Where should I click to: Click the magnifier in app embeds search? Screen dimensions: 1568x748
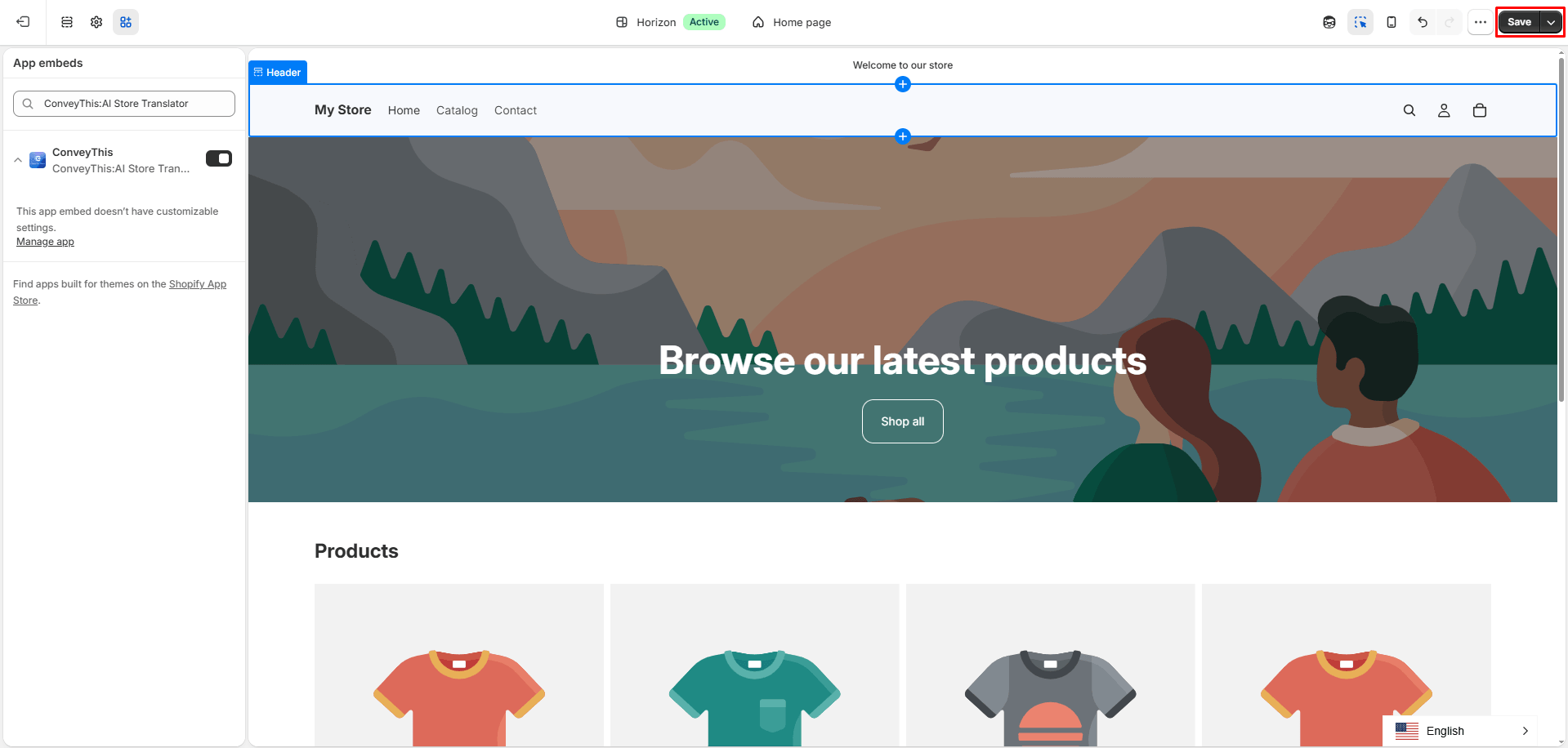point(28,104)
